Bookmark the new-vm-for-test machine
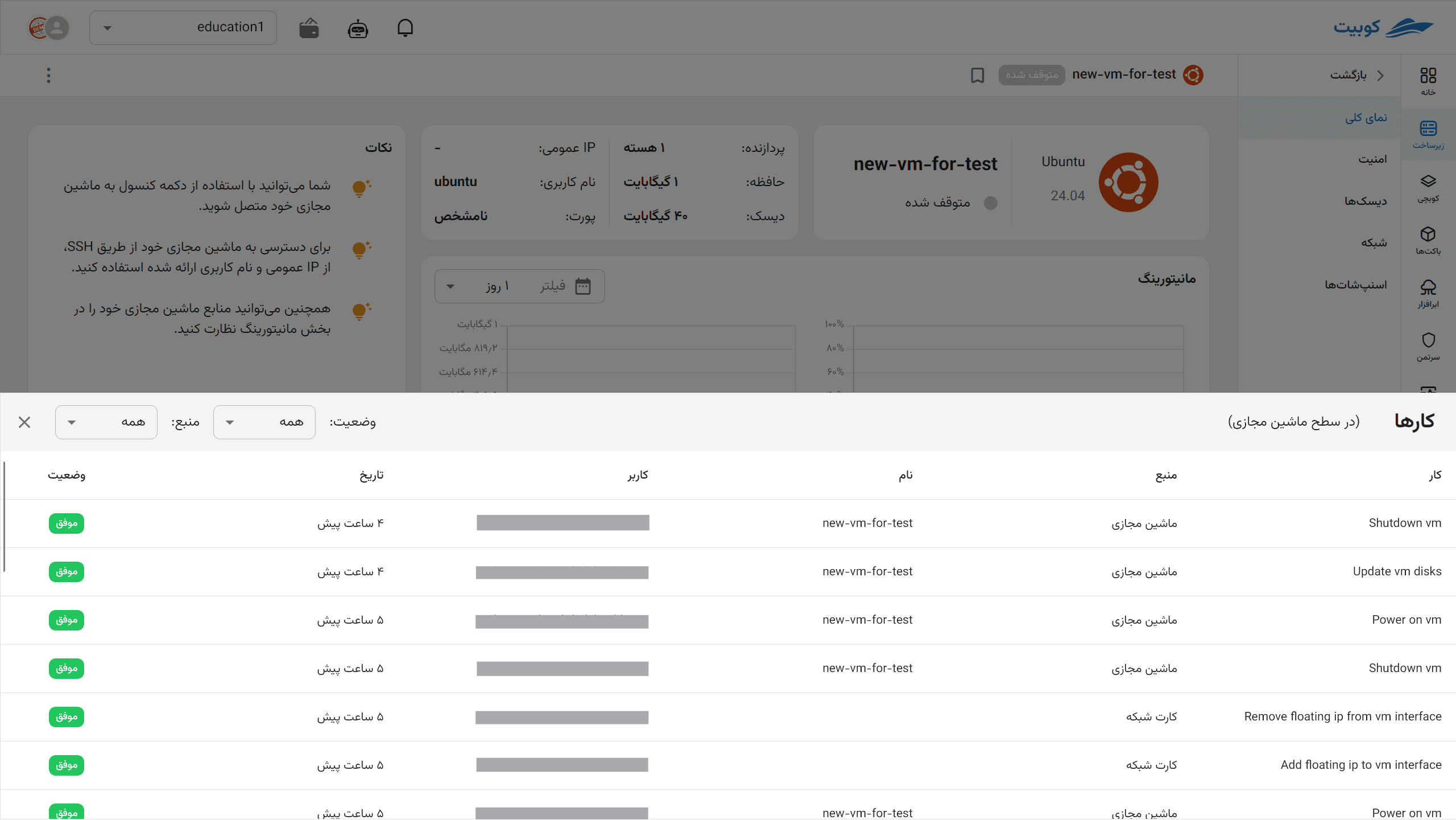The height and width of the screenshot is (820, 1456). [977, 75]
